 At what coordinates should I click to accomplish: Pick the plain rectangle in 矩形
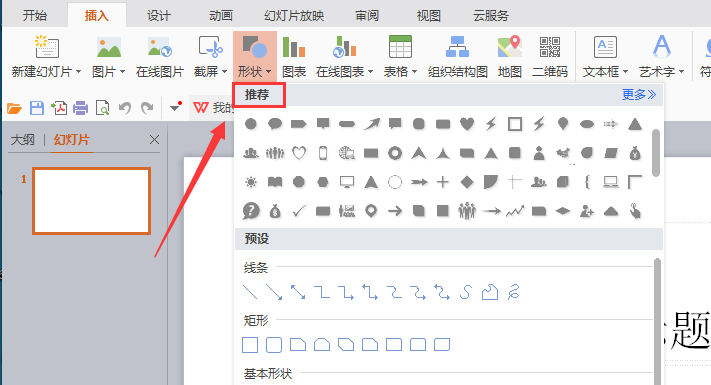click(250, 345)
